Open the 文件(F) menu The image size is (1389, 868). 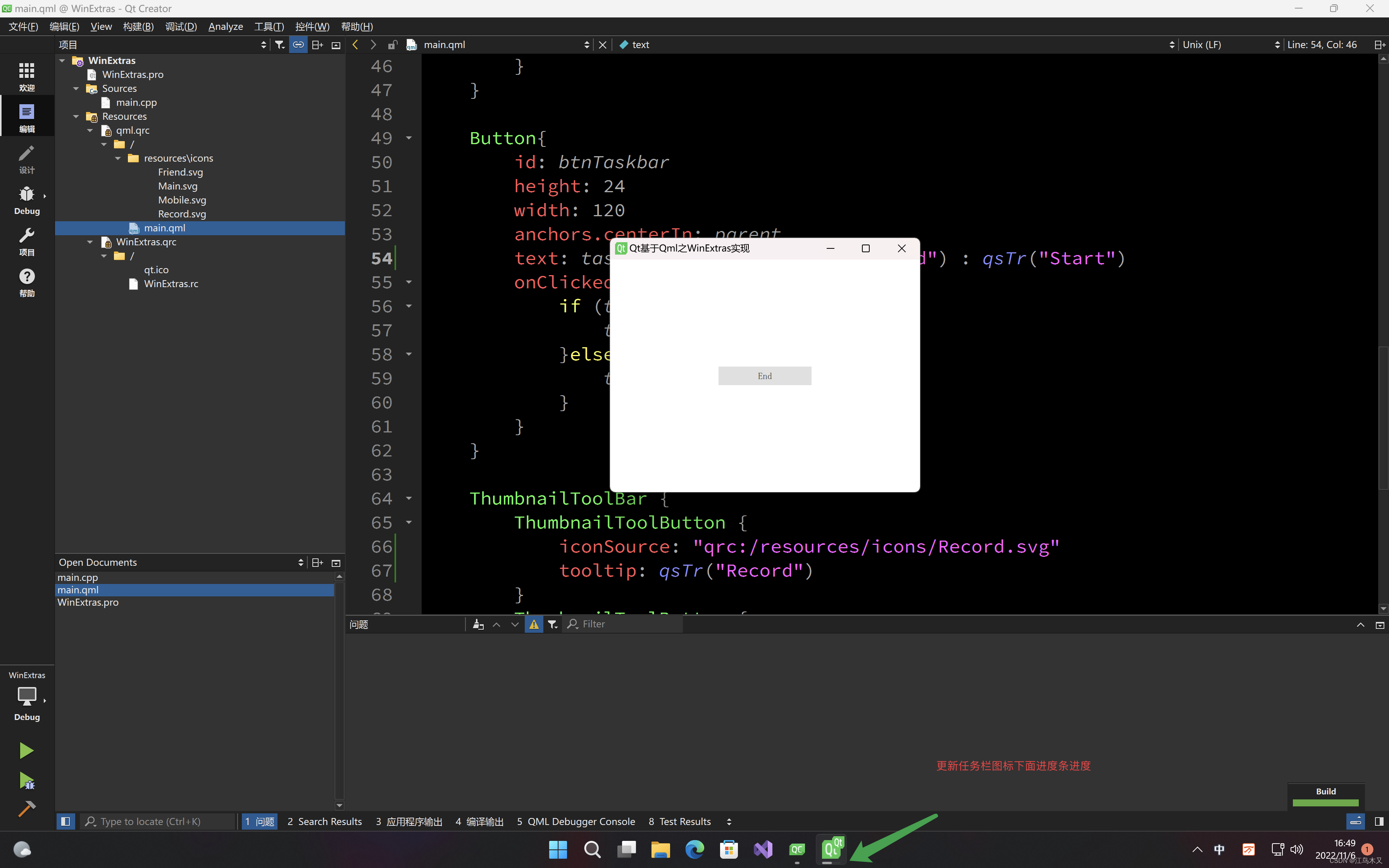pyautogui.click(x=22, y=26)
